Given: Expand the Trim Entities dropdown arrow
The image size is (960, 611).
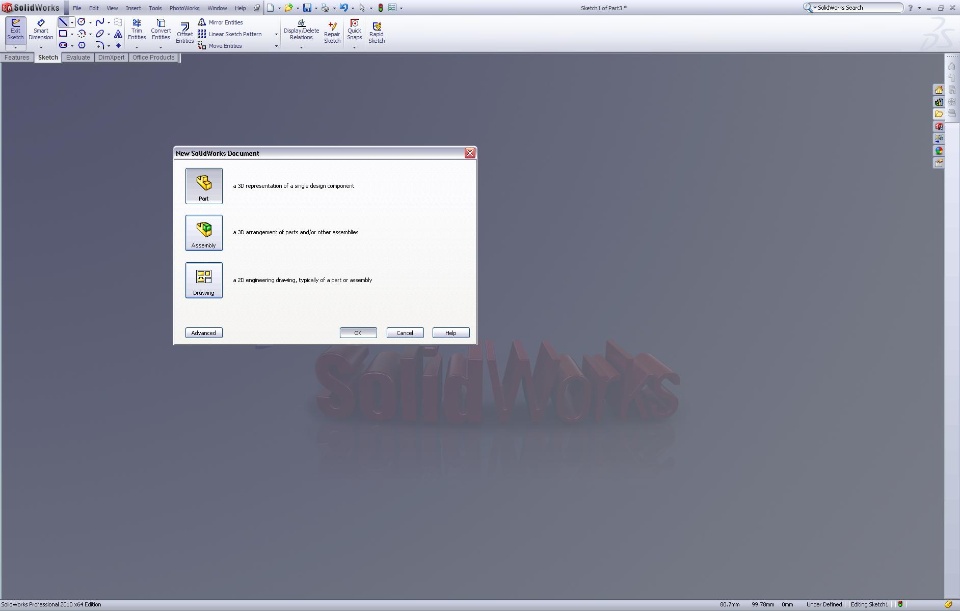Looking at the screenshot, I should pyautogui.click(x=137, y=47).
